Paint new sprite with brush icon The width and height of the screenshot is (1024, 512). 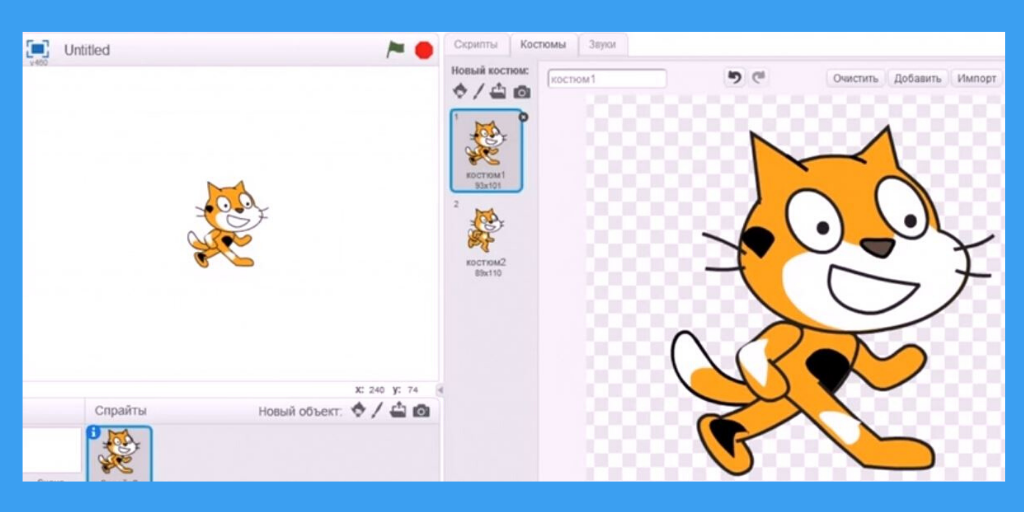click(x=377, y=410)
